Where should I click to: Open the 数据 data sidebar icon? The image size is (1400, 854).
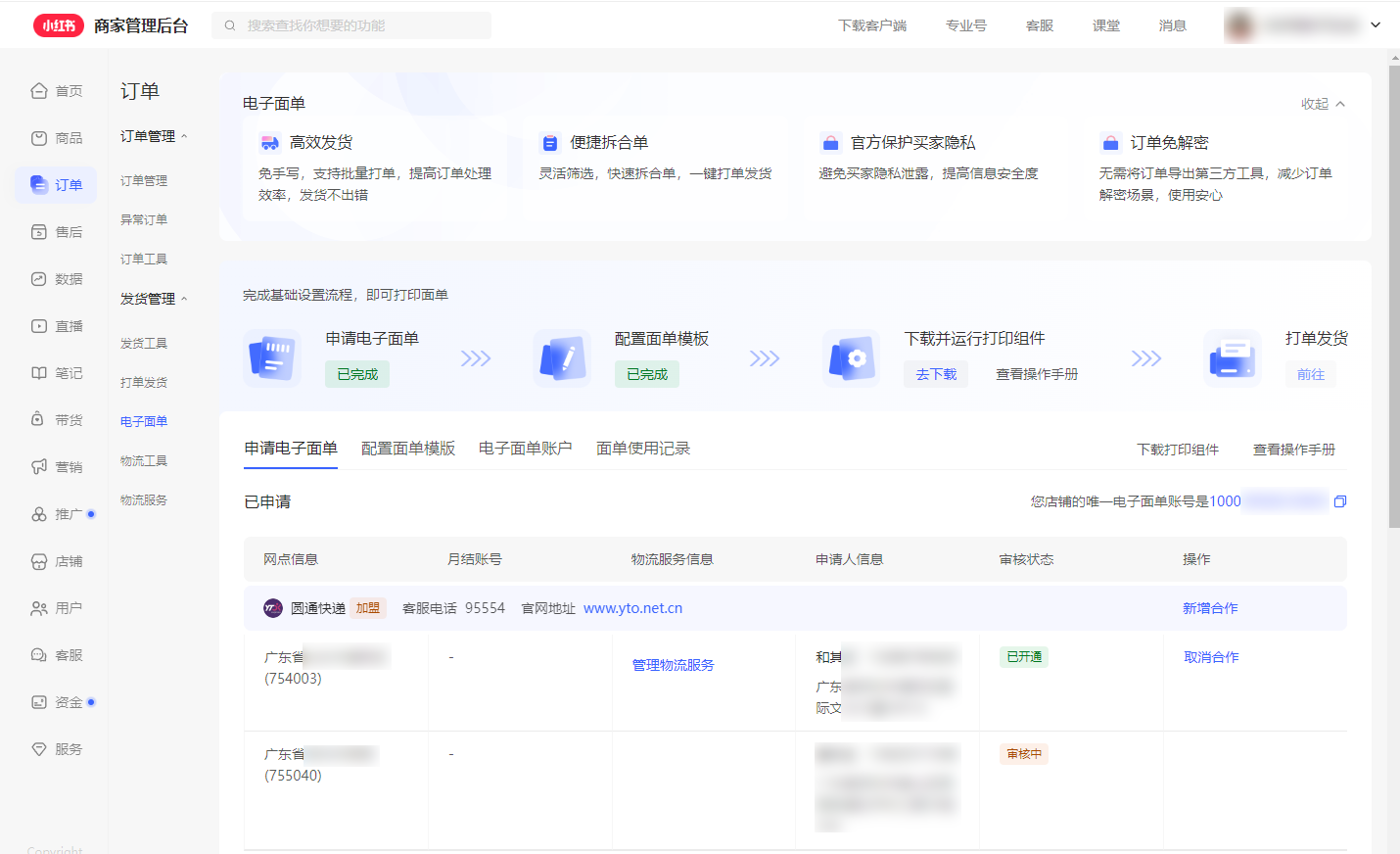pyautogui.click(x=39, y=279)
